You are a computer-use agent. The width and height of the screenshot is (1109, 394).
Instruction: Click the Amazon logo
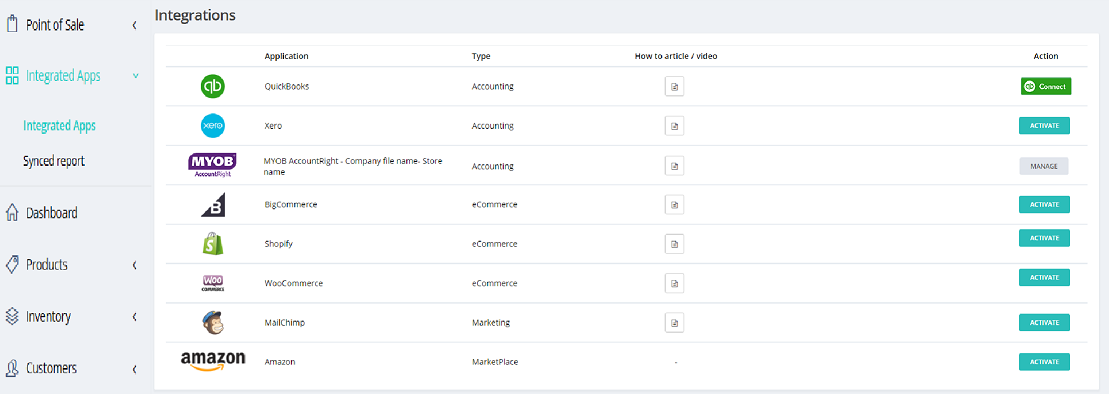coord(213,361)
